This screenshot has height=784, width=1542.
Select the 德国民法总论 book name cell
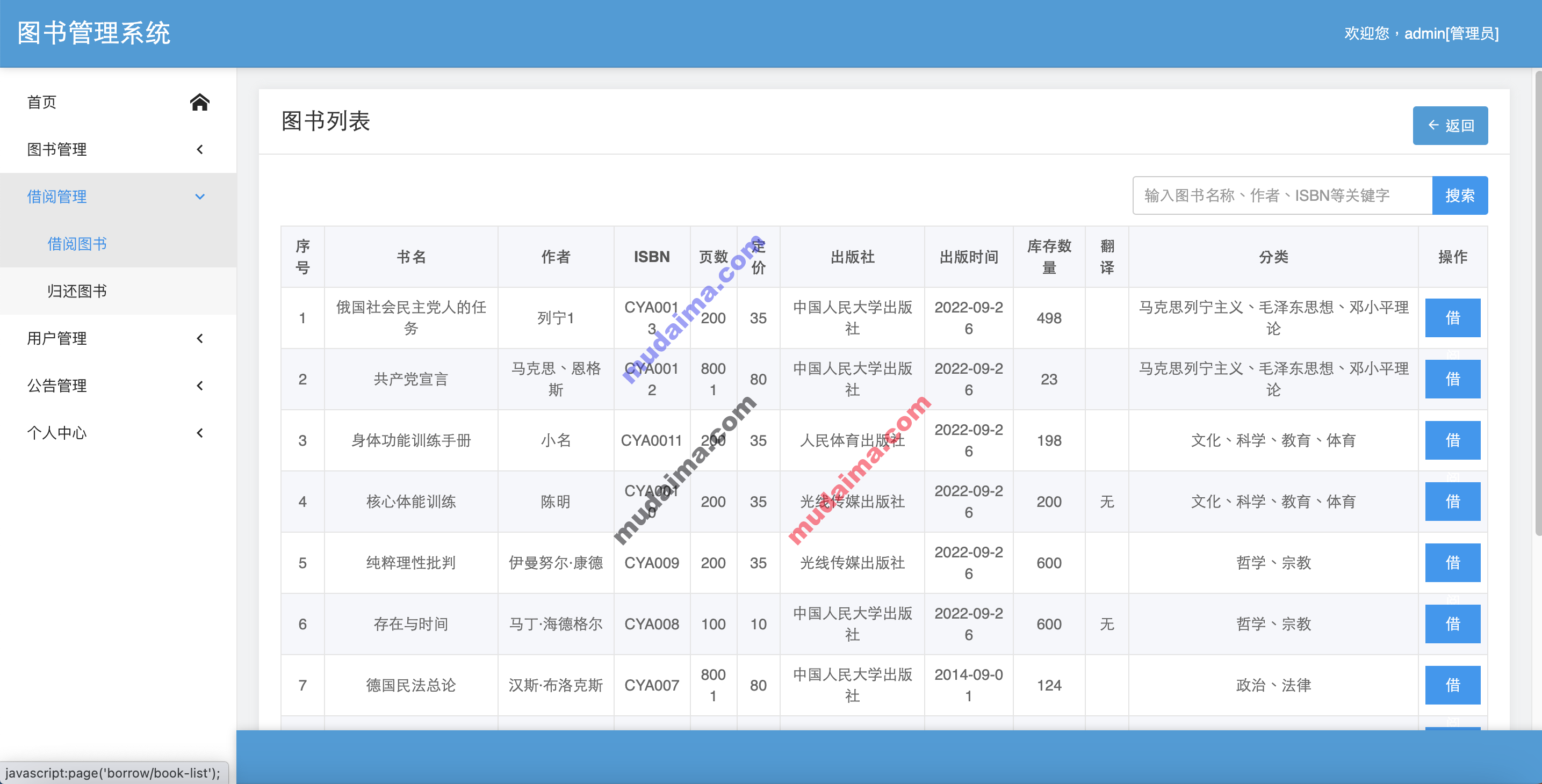(411, 685)
